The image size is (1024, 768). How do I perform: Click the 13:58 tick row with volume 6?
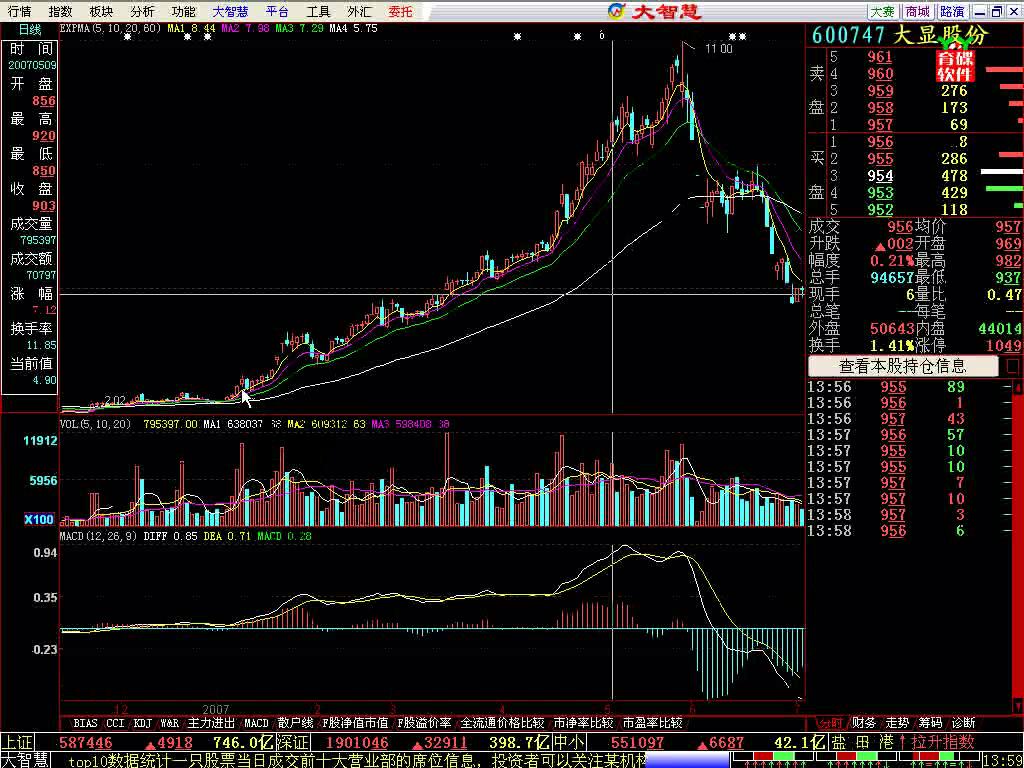(x=911, y=531)
